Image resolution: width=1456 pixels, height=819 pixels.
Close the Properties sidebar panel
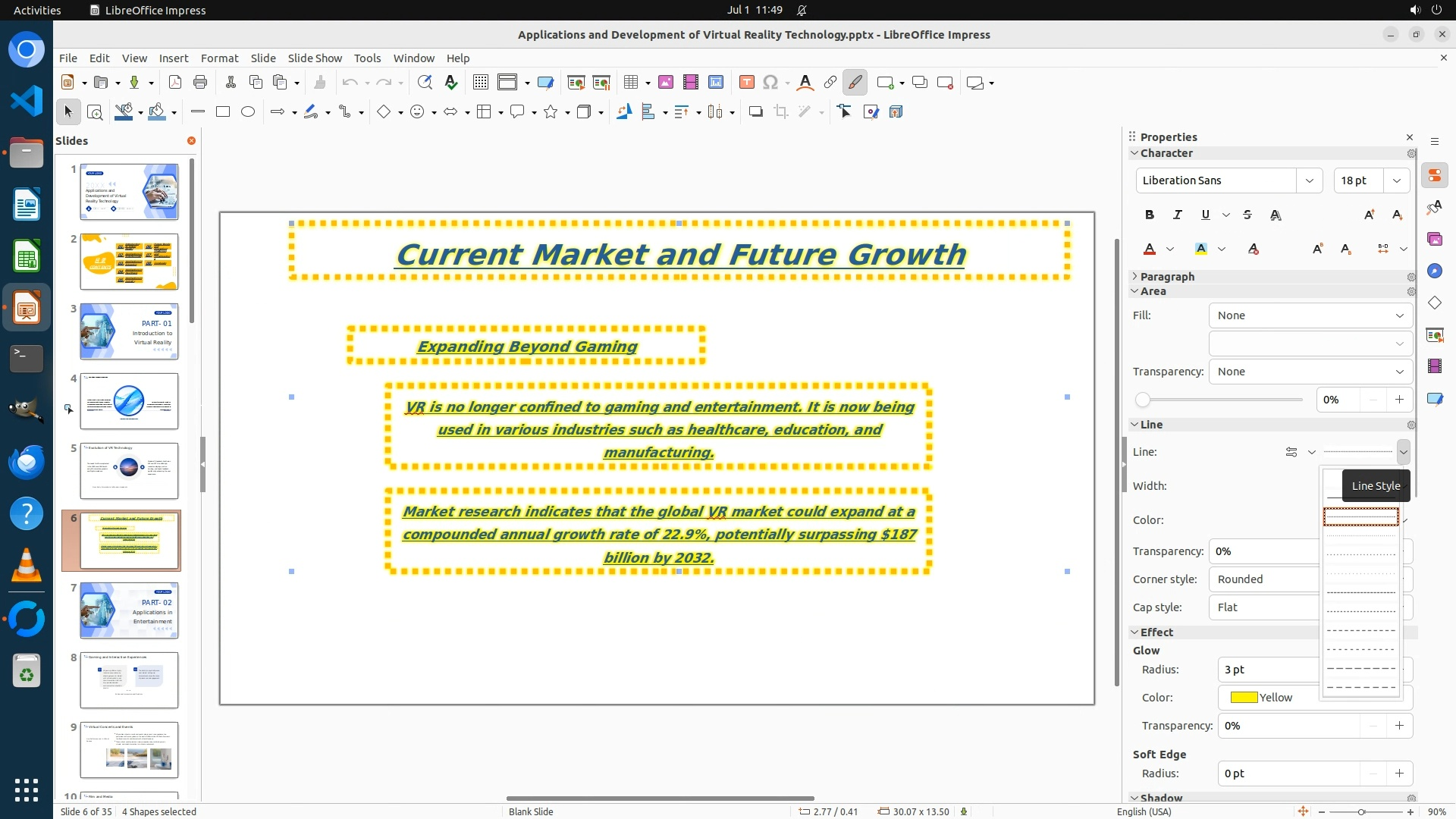(1410, 137)
